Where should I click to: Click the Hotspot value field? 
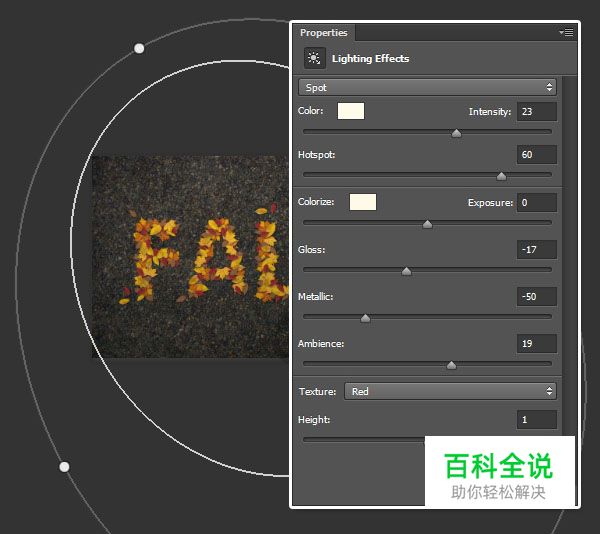tap(536, 155)
